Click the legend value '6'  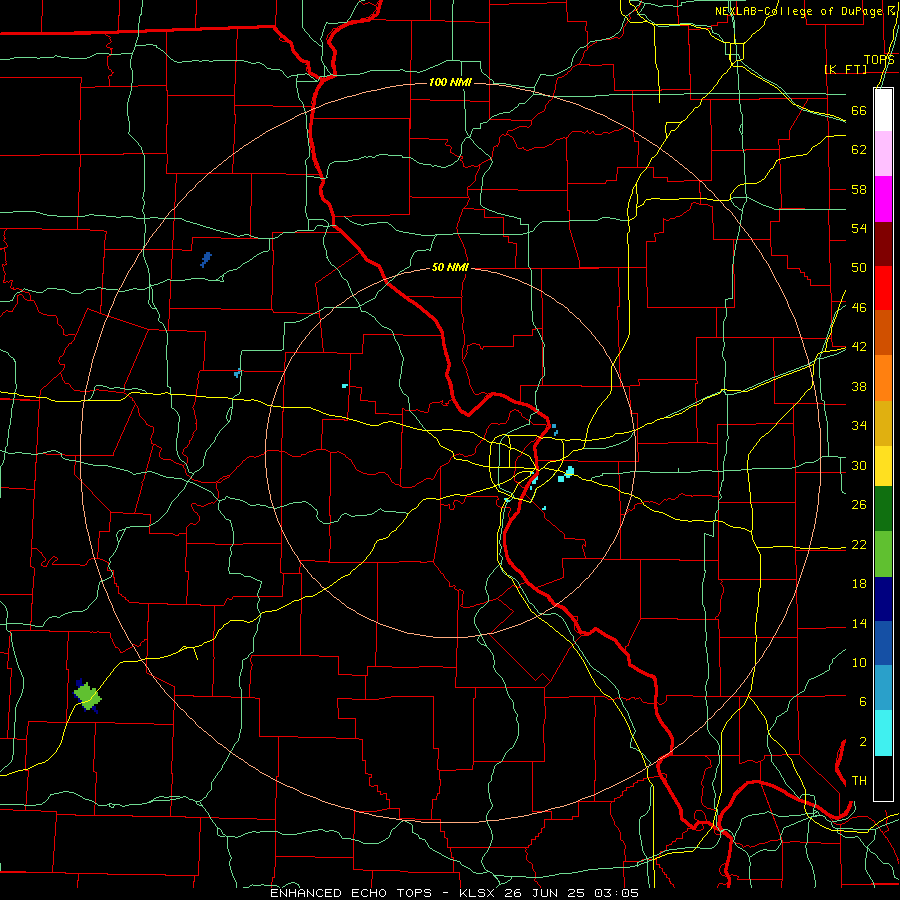tap(862, 702)
